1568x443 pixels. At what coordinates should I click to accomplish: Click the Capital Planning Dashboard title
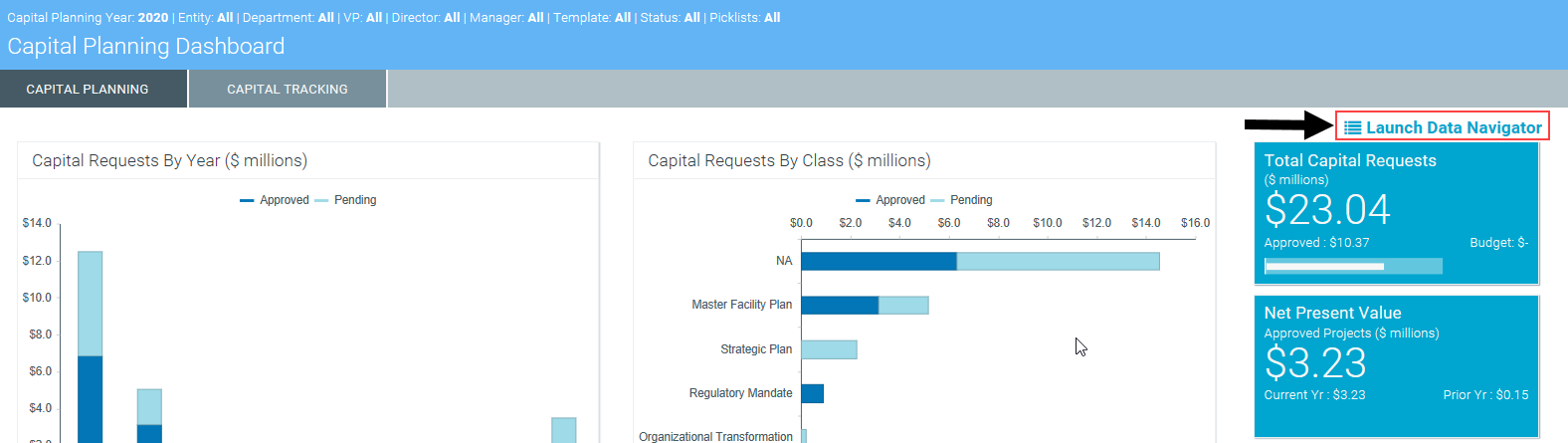(x=146, y=46)
